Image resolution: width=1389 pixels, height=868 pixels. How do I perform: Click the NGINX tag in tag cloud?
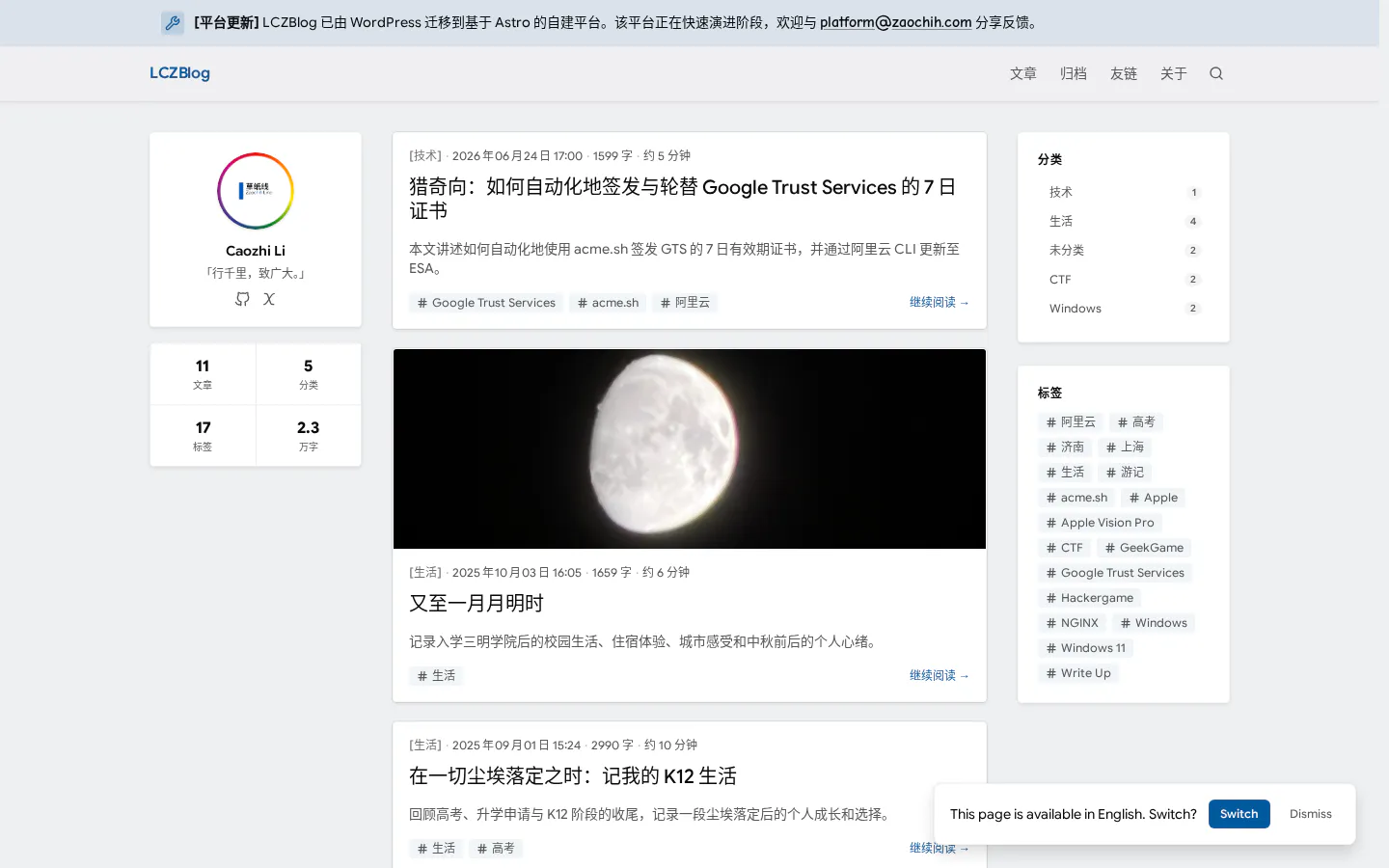(1072, 623)
